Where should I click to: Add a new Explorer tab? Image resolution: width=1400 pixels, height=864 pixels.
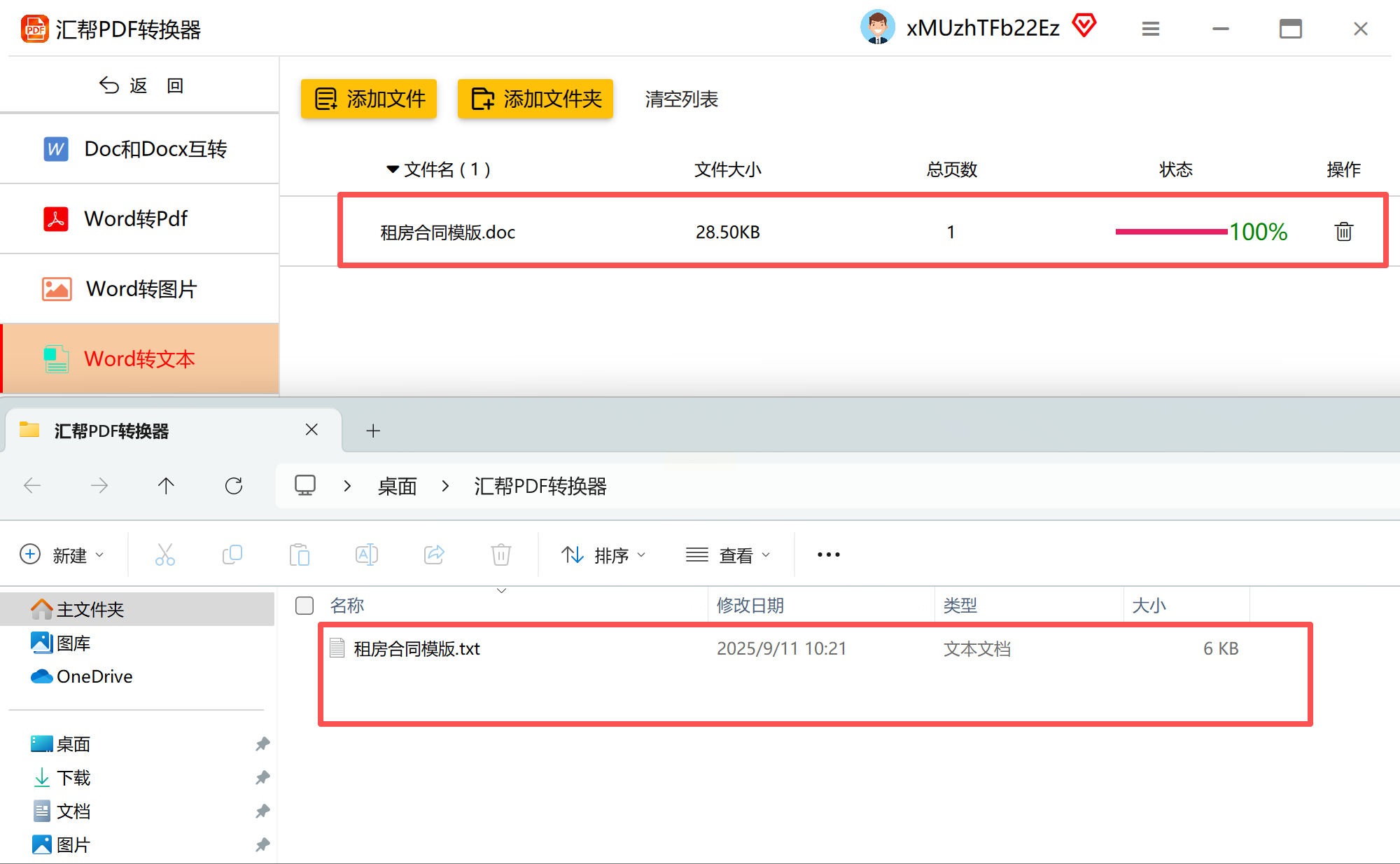373,431
